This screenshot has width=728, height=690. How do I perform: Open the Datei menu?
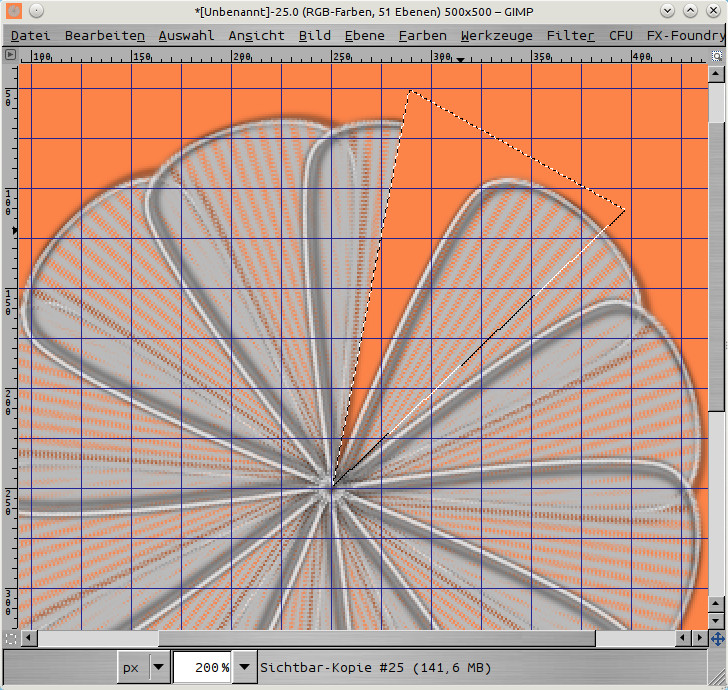click(30, 35)
